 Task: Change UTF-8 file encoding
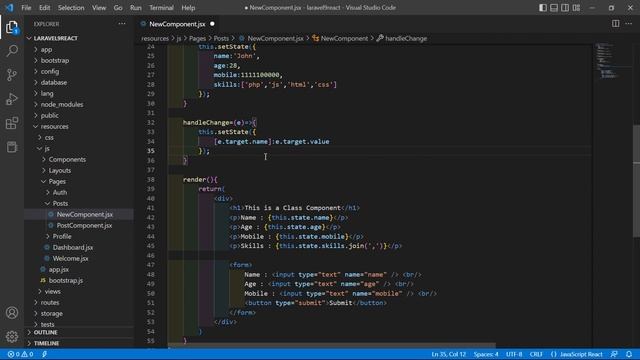click(514, 354)
